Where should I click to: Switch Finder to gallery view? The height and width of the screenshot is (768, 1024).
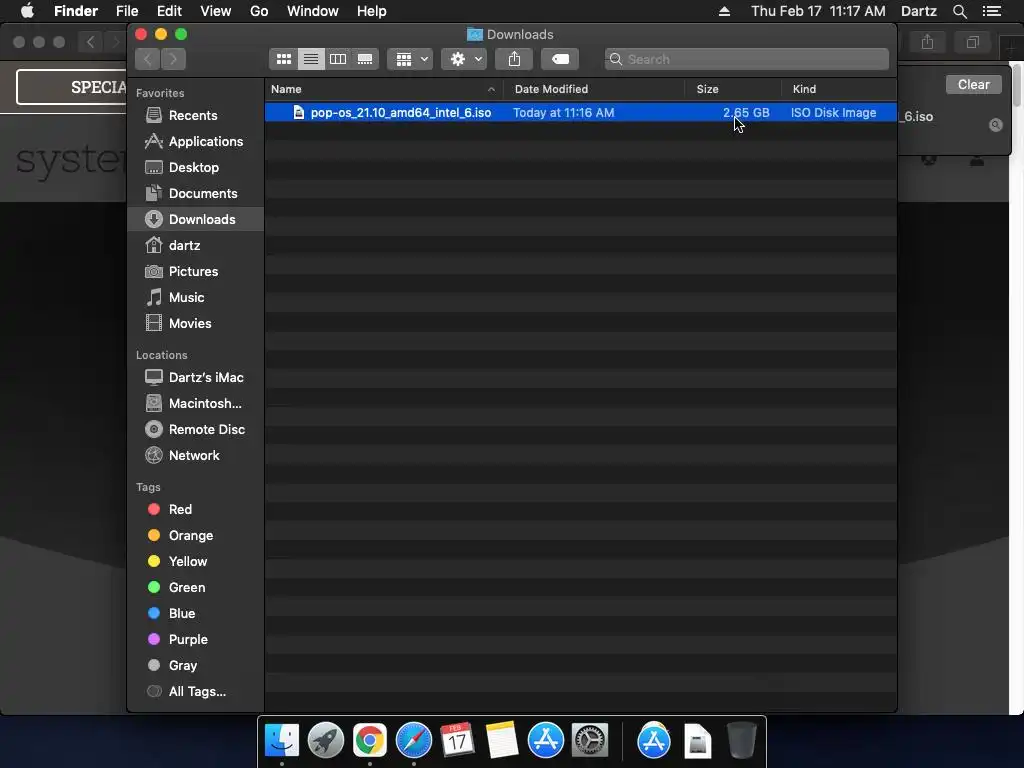pyautogui.click(x=365, y=59)
